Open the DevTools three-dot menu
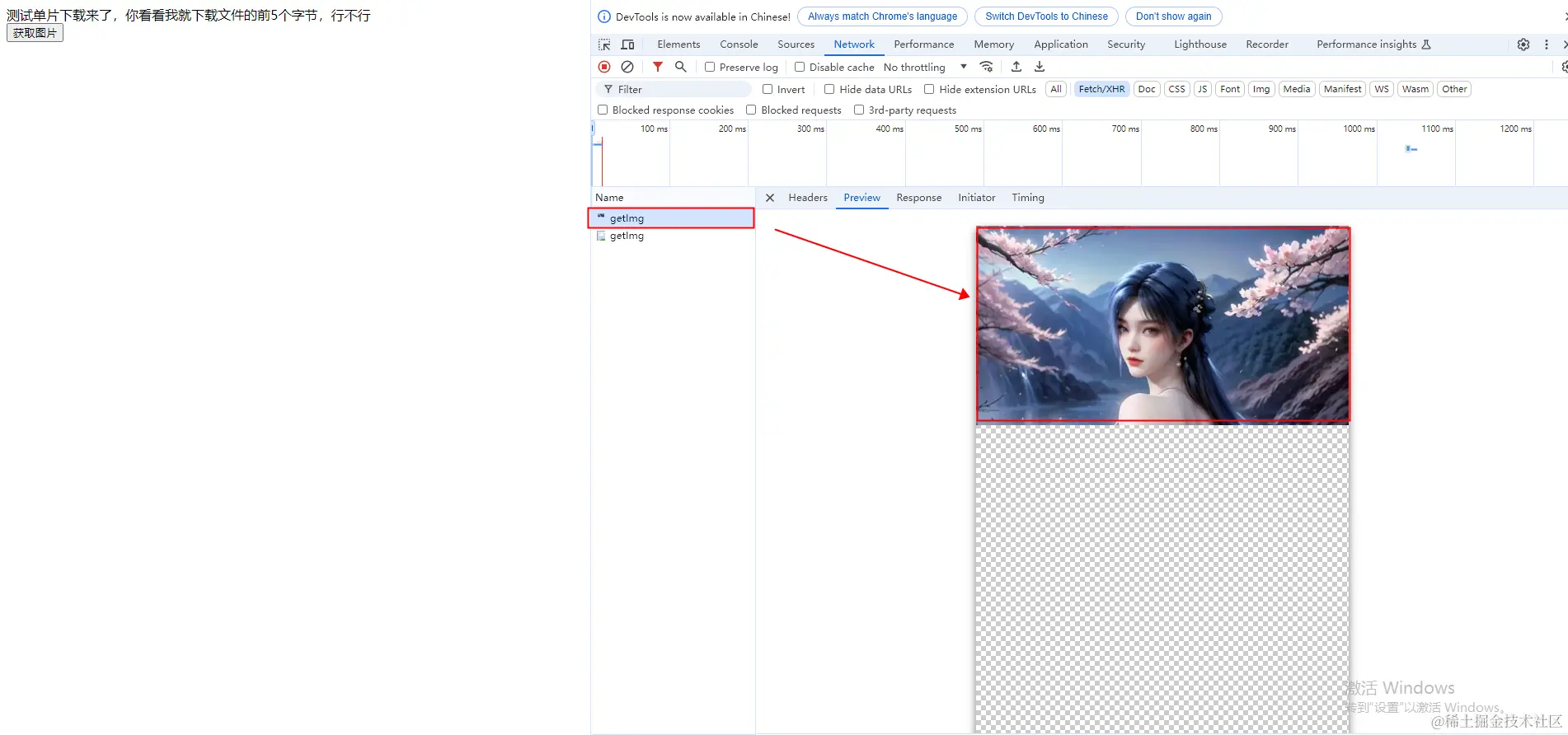Image resolution: width=1568 pixels, height=735 pixels. pyautogui.click(x=1547, y=44)
